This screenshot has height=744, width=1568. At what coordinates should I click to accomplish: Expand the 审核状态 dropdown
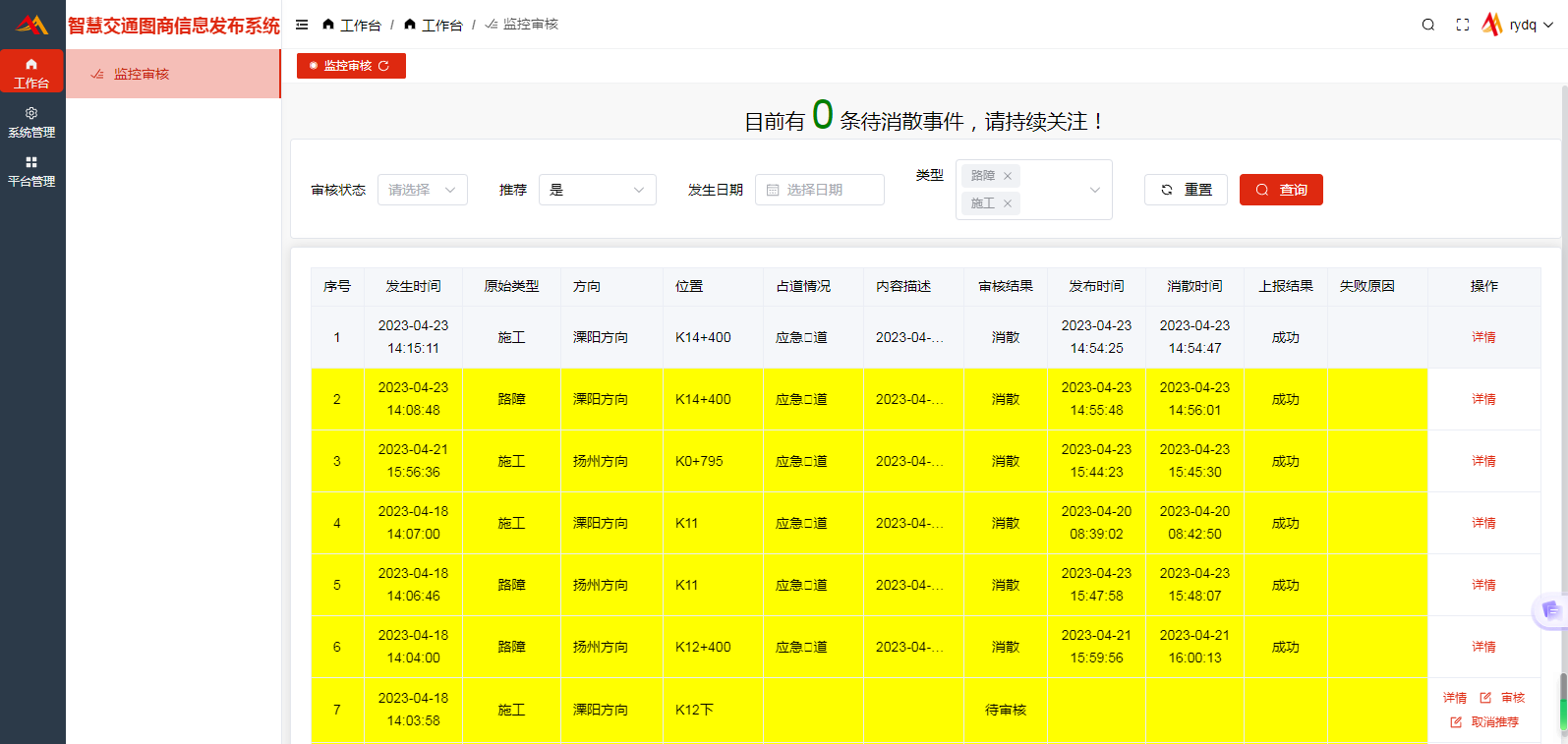point(422,190)
